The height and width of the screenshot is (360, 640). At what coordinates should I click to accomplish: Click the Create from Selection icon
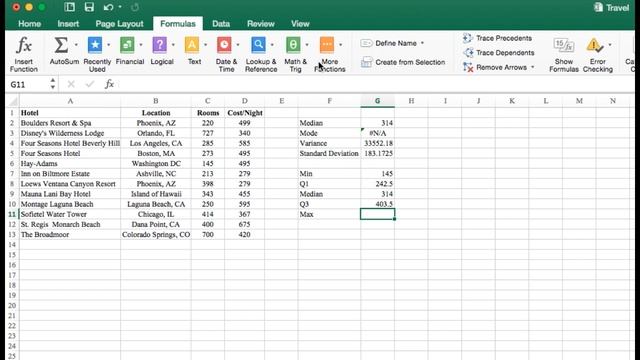click(367, 62)
